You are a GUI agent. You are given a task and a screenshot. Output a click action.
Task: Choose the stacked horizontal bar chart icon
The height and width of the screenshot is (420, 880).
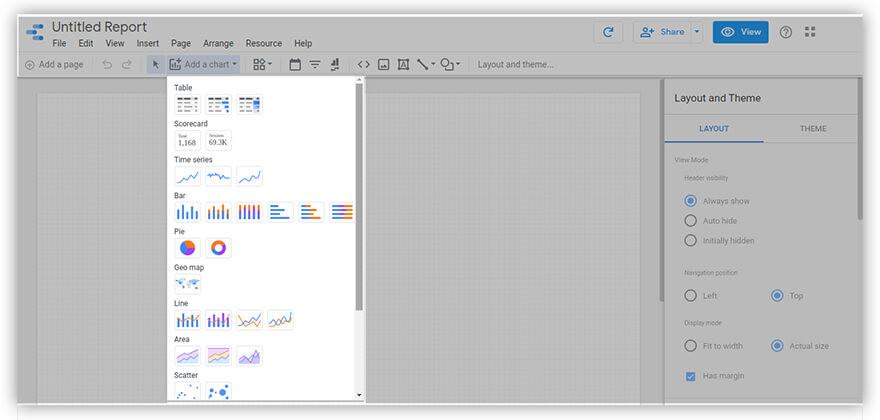point(311,212)
